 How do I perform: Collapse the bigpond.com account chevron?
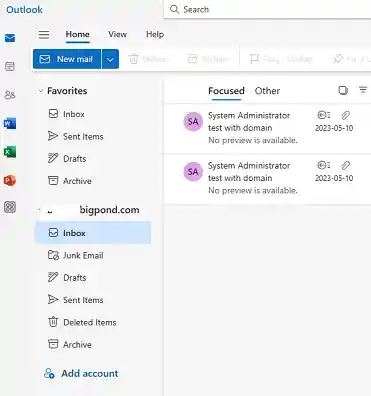40,210
